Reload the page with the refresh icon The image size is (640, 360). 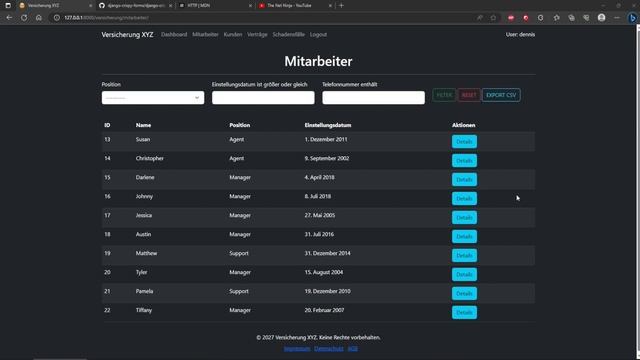pyautogui.click(x=24, y=18)
